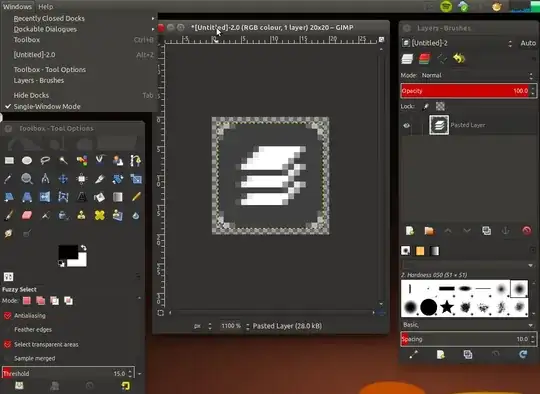Disable Select transparent areas option

coord(8,344)
